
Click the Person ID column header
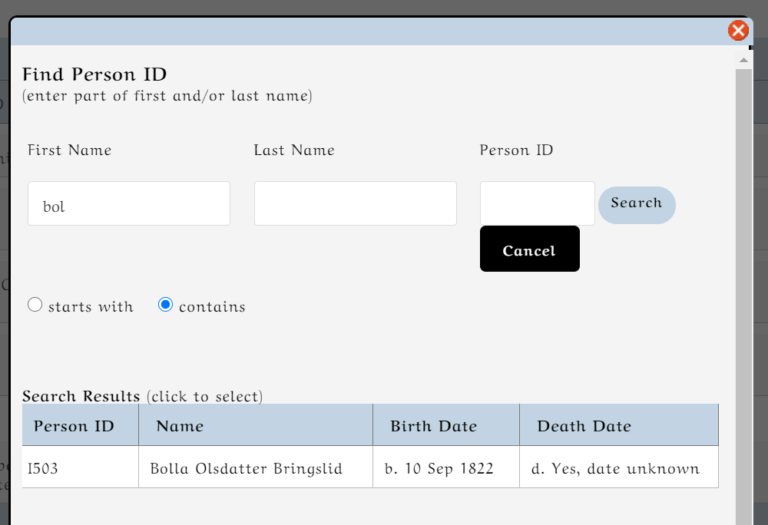tap(74, 426)
